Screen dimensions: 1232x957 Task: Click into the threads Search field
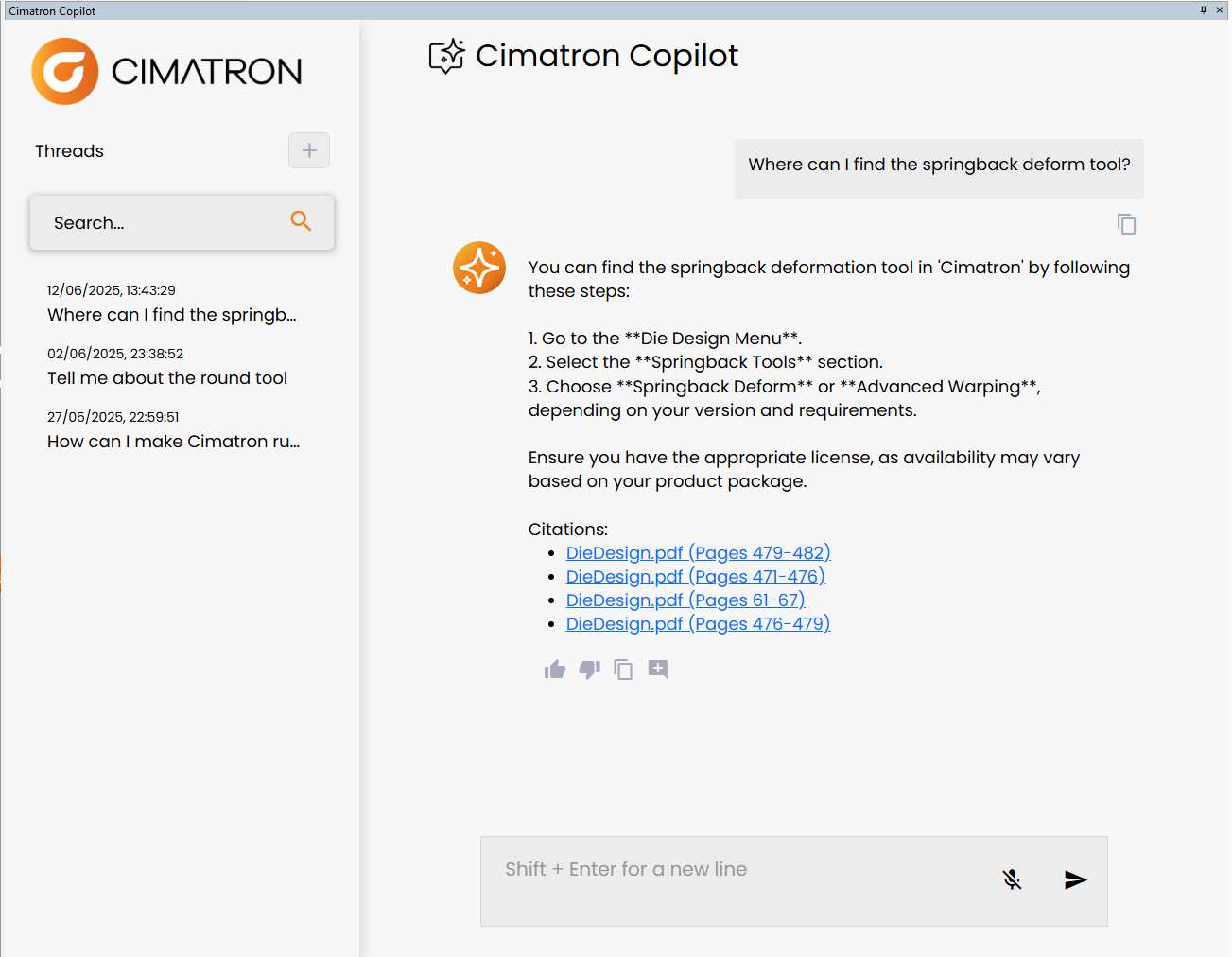(x=161, y=223)
